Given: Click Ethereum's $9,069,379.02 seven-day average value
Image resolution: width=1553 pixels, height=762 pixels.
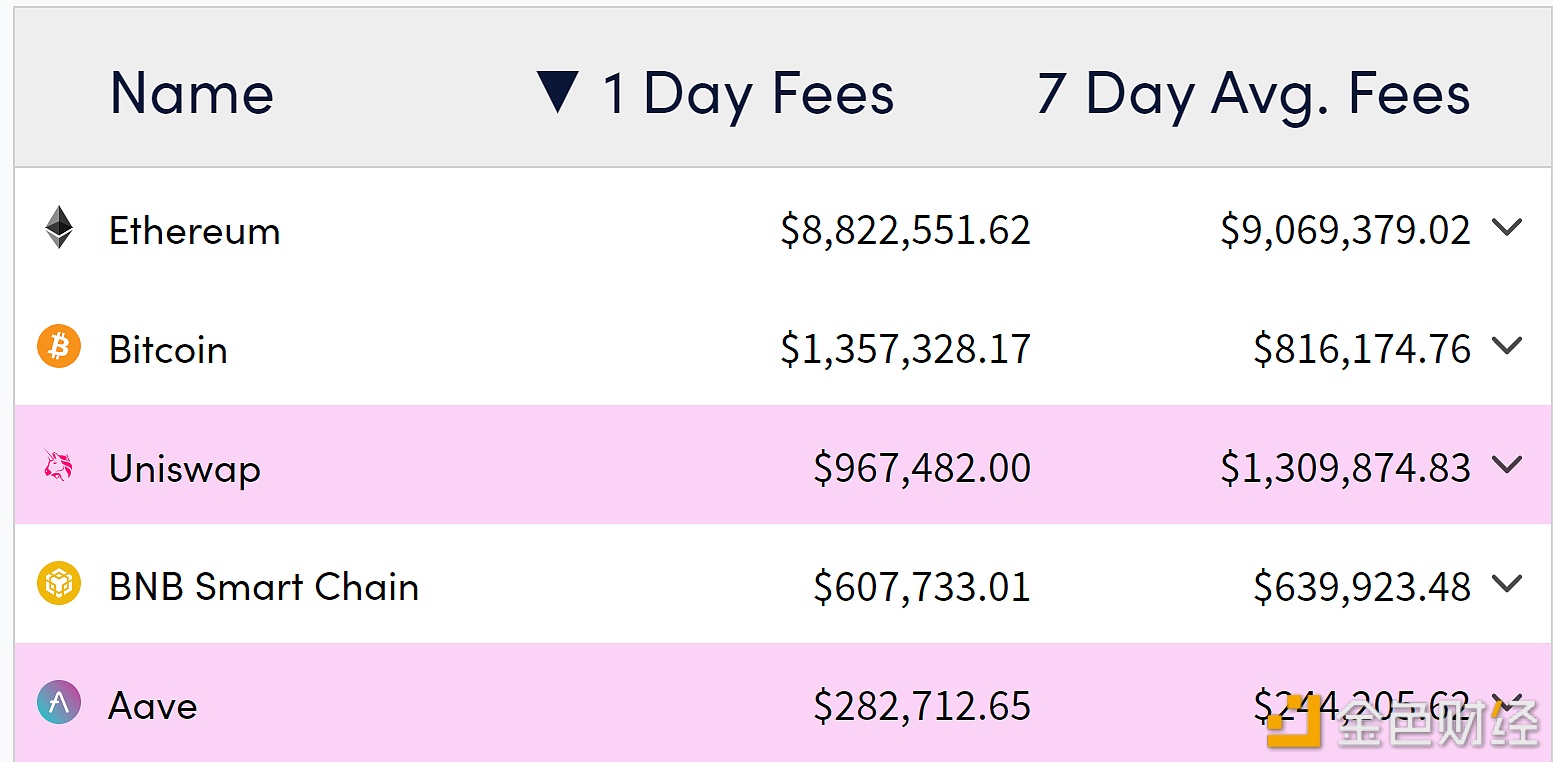Looking at the screenshot, I should (x=1345, y=231).
